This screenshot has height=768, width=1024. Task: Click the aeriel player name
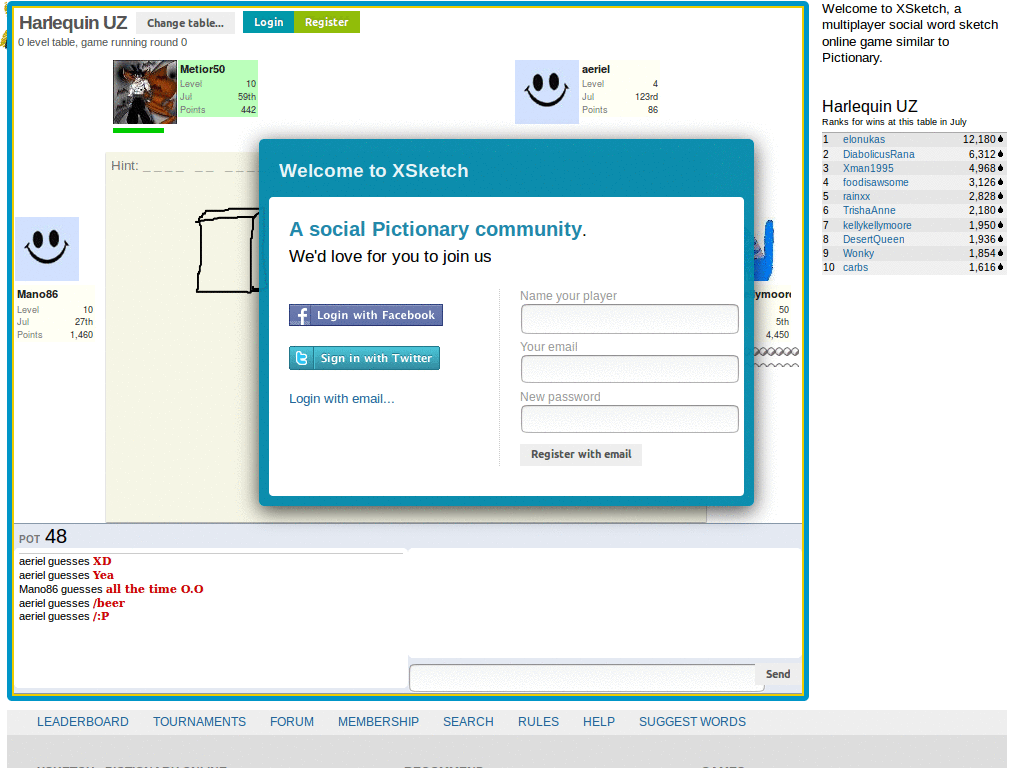(596, 69)
